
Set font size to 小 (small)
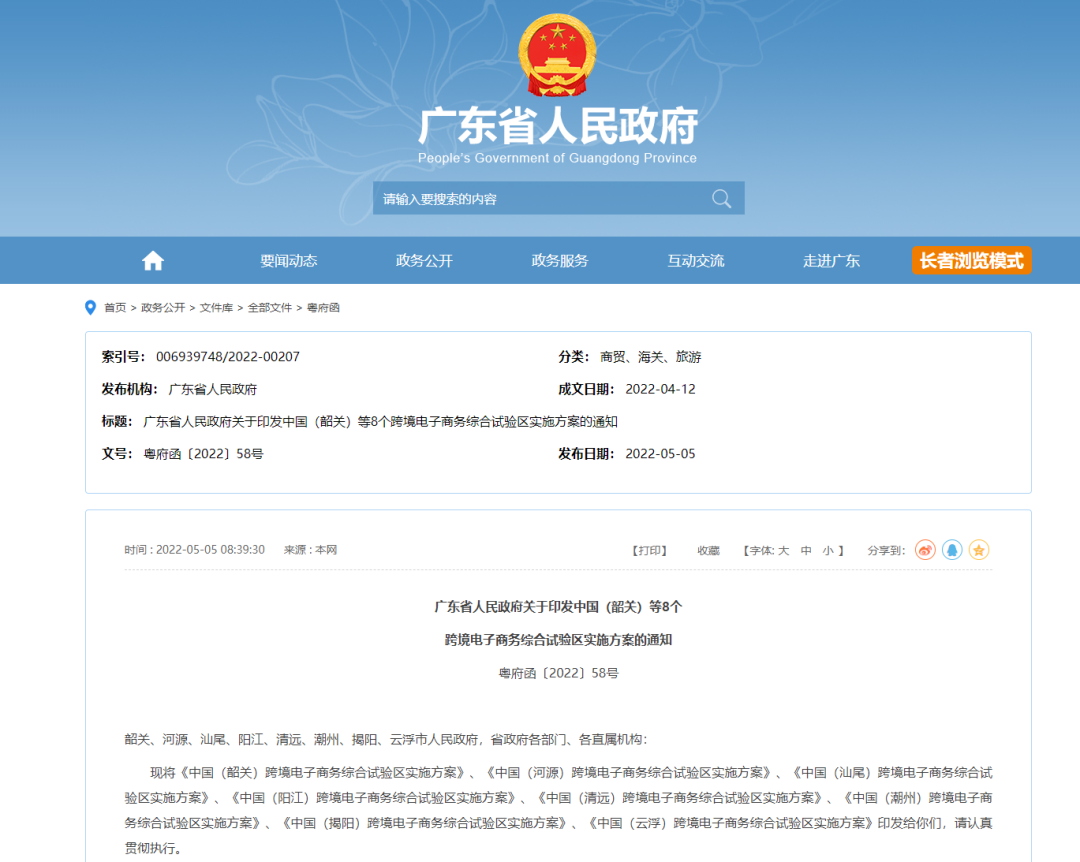[828, 550]
